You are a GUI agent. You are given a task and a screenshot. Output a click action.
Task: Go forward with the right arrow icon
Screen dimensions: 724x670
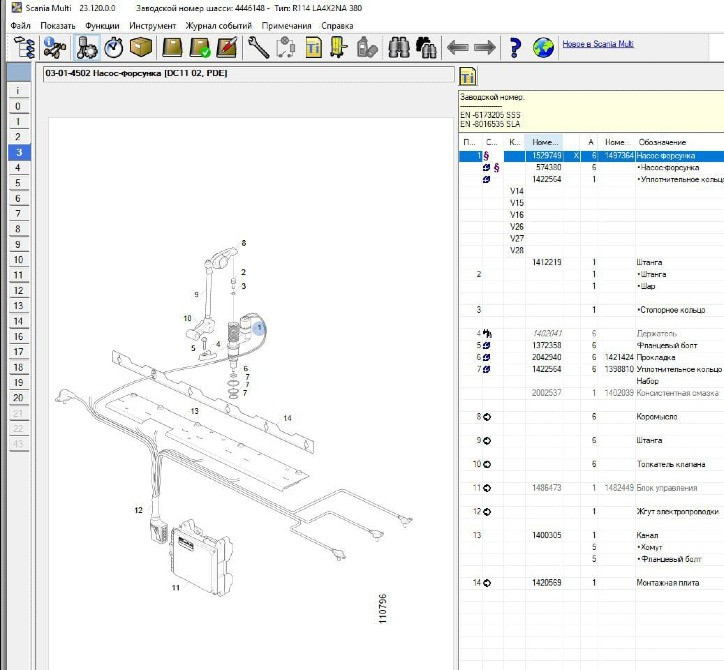485,47
